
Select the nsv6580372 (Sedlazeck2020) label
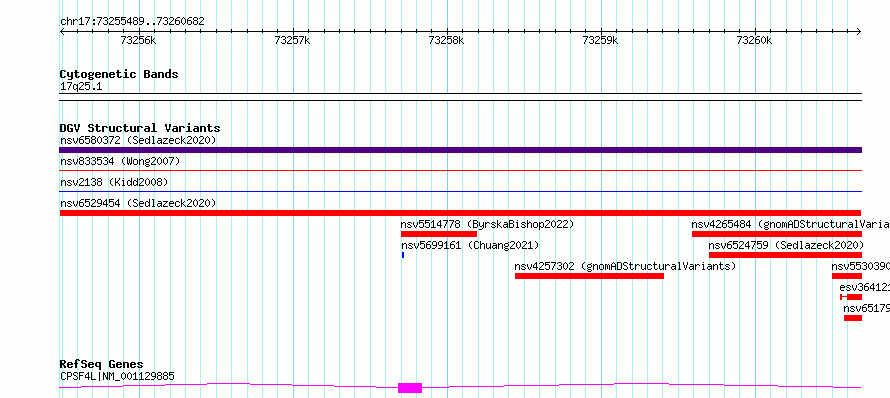(x=138, y=140)
